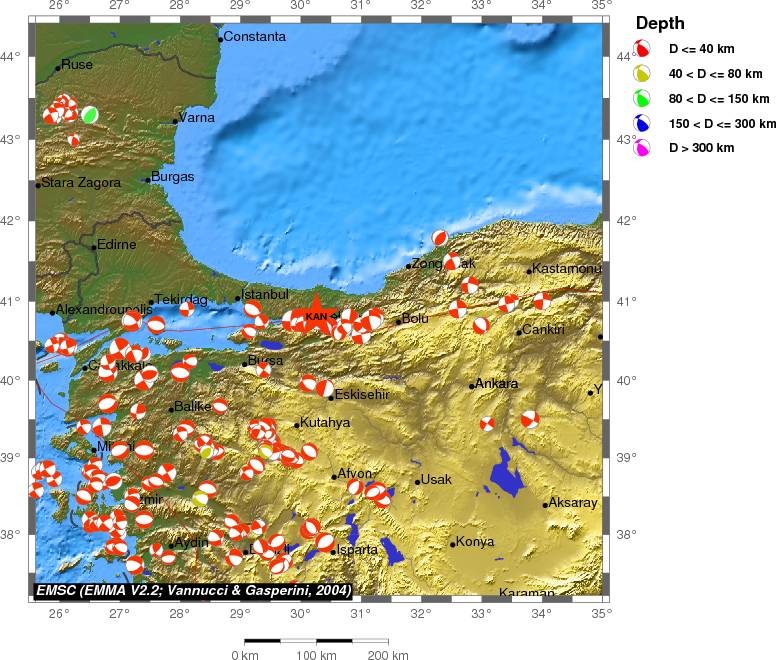The width and height of the screenshot is (776, 660).
Task: Click the EMSC EMMA V2.2 credit text
Action: pos(193,591)
